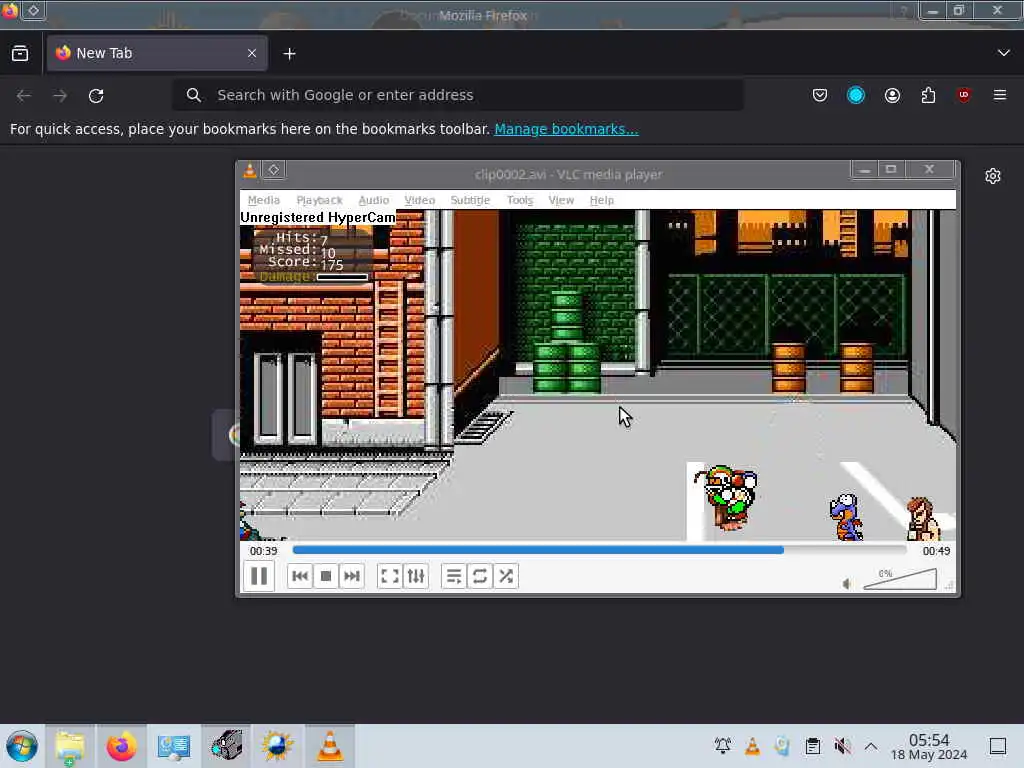
Task: Open Firefox View recent browsing icon
Action: 20,54
